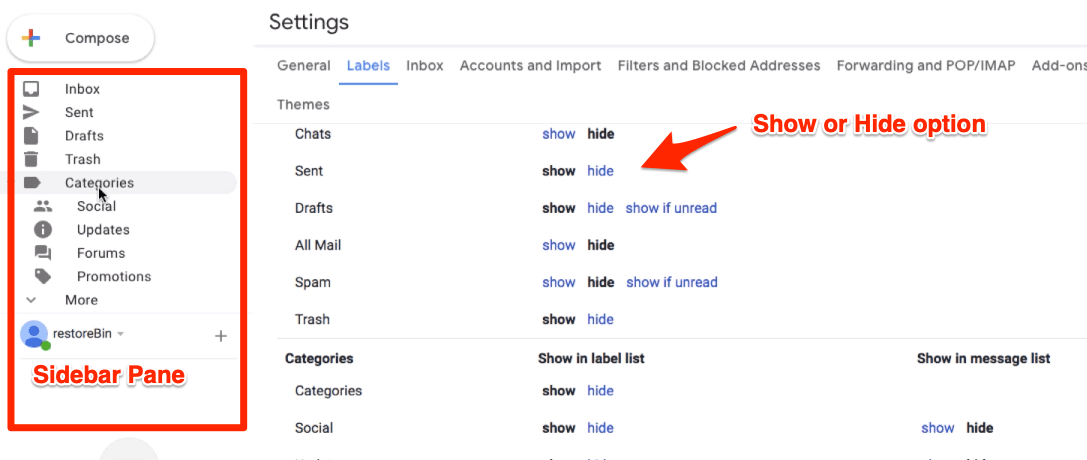Click the Compose plus icon
The image size is (1087, 460).
click(31, 38)
